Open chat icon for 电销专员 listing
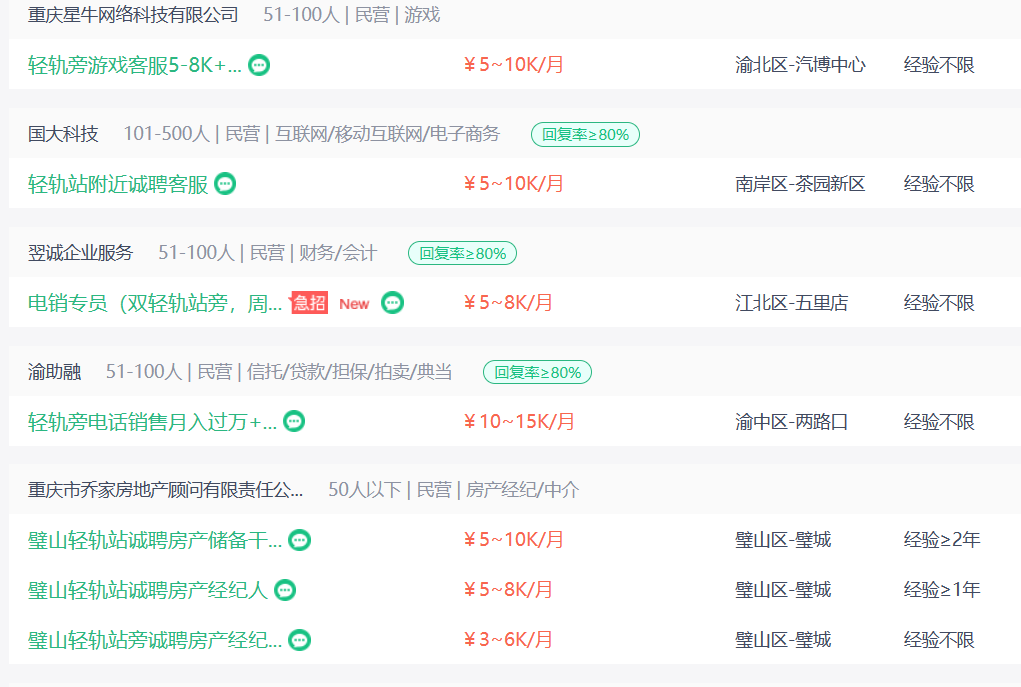Image resolution: width=1021 pixels, height=687 pixels. click(393, 303)
